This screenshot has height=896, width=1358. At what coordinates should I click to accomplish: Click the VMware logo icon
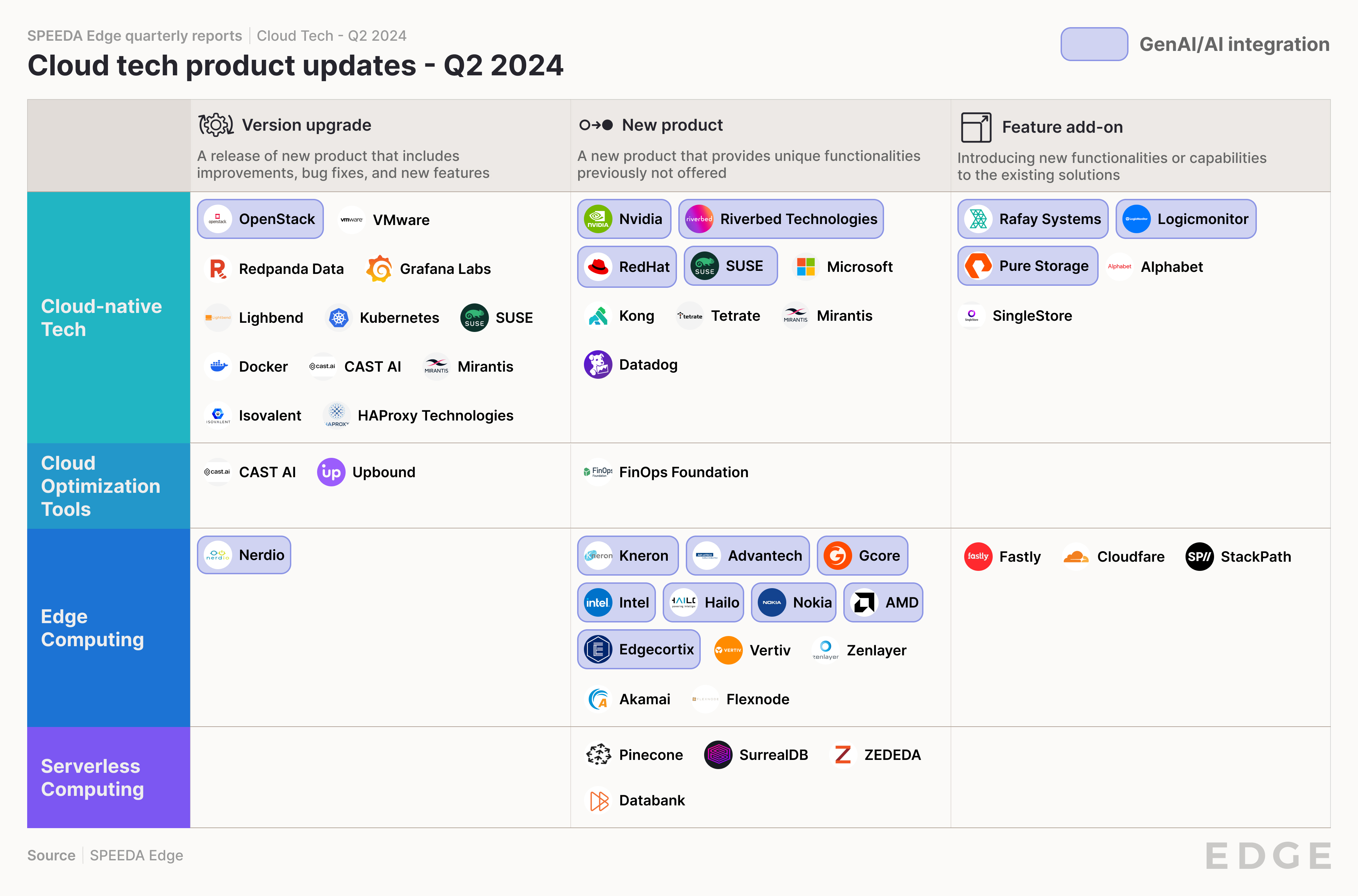pyautogui.click(x=351, y=220)
